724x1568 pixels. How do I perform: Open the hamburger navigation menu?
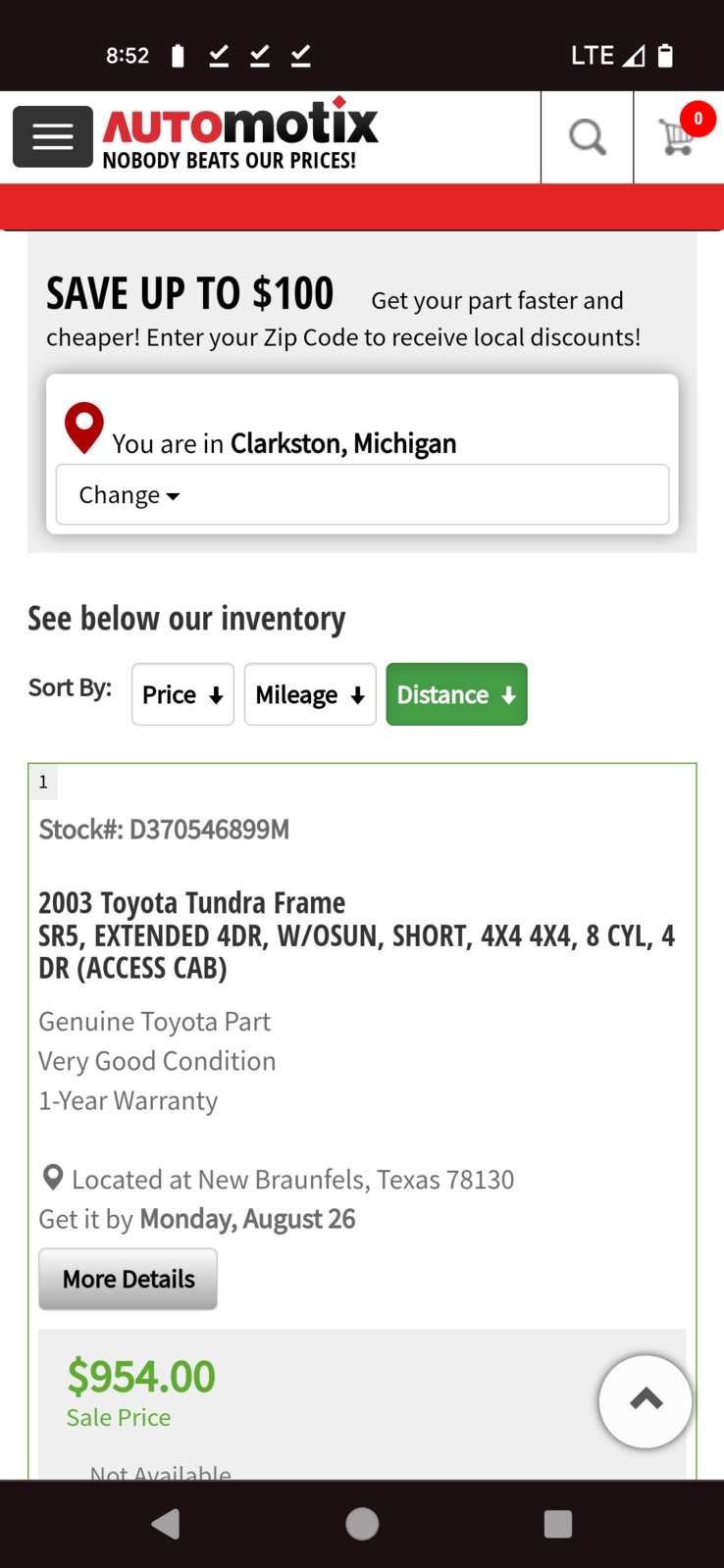point(53,136)
